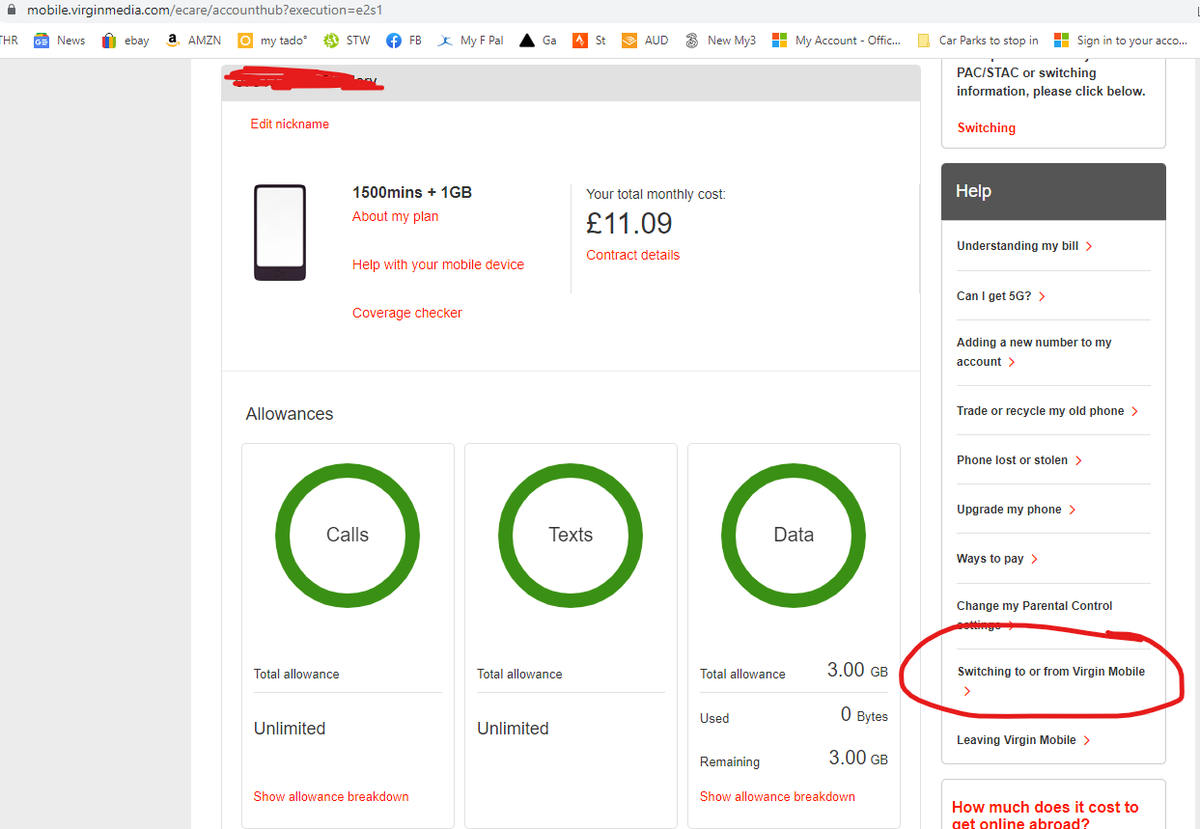The image size is (1200, 829).
Task: Click Unlimited under Texts total allowance
Action: [512, 728]
